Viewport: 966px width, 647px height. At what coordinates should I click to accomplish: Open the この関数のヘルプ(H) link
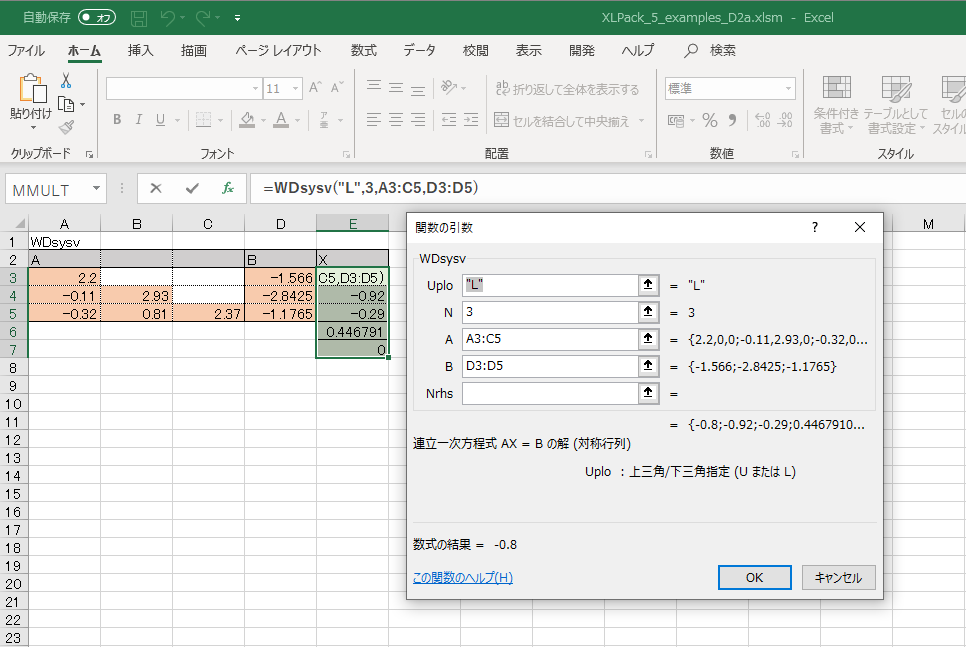[x=462, y=578]
